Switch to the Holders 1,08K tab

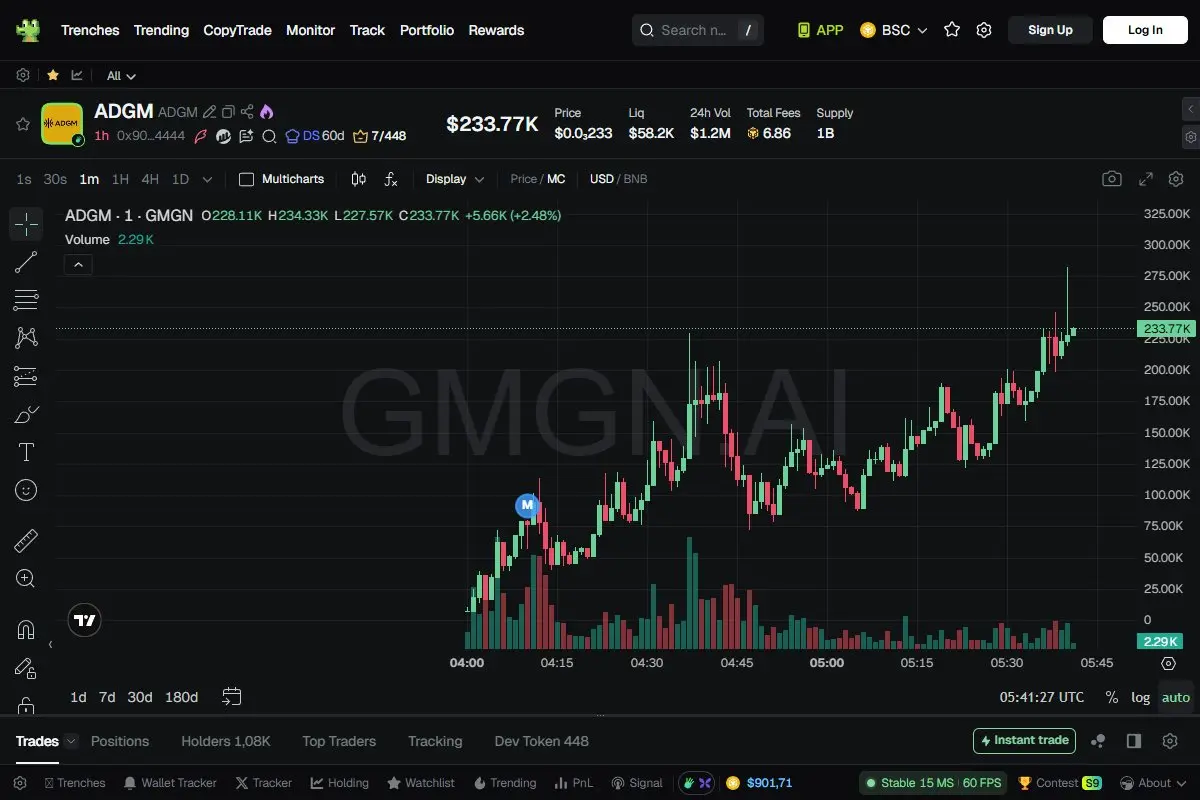pos(226,741)
